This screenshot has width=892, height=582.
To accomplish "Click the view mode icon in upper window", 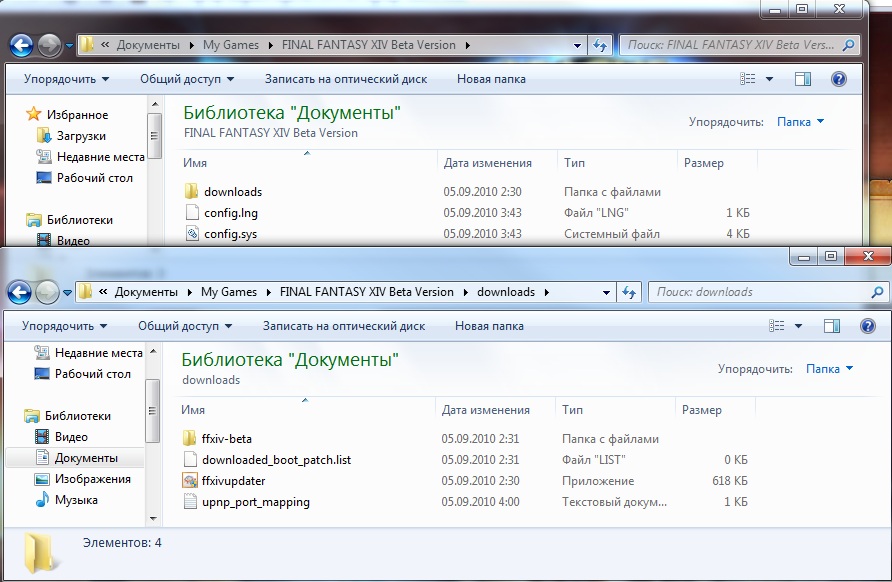I will (x=748, y=79).
